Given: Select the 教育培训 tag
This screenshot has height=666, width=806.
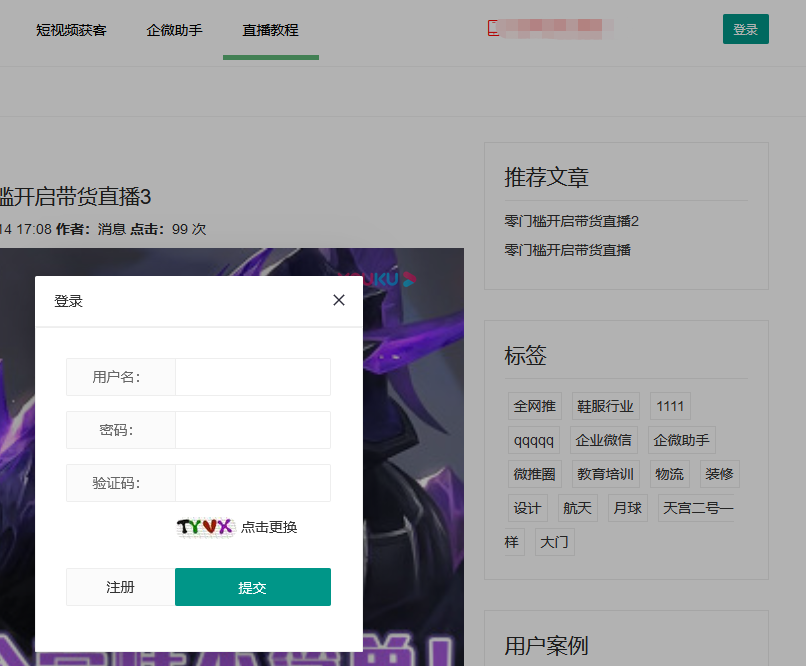Looking at the screenshot, I should point(606,474).
